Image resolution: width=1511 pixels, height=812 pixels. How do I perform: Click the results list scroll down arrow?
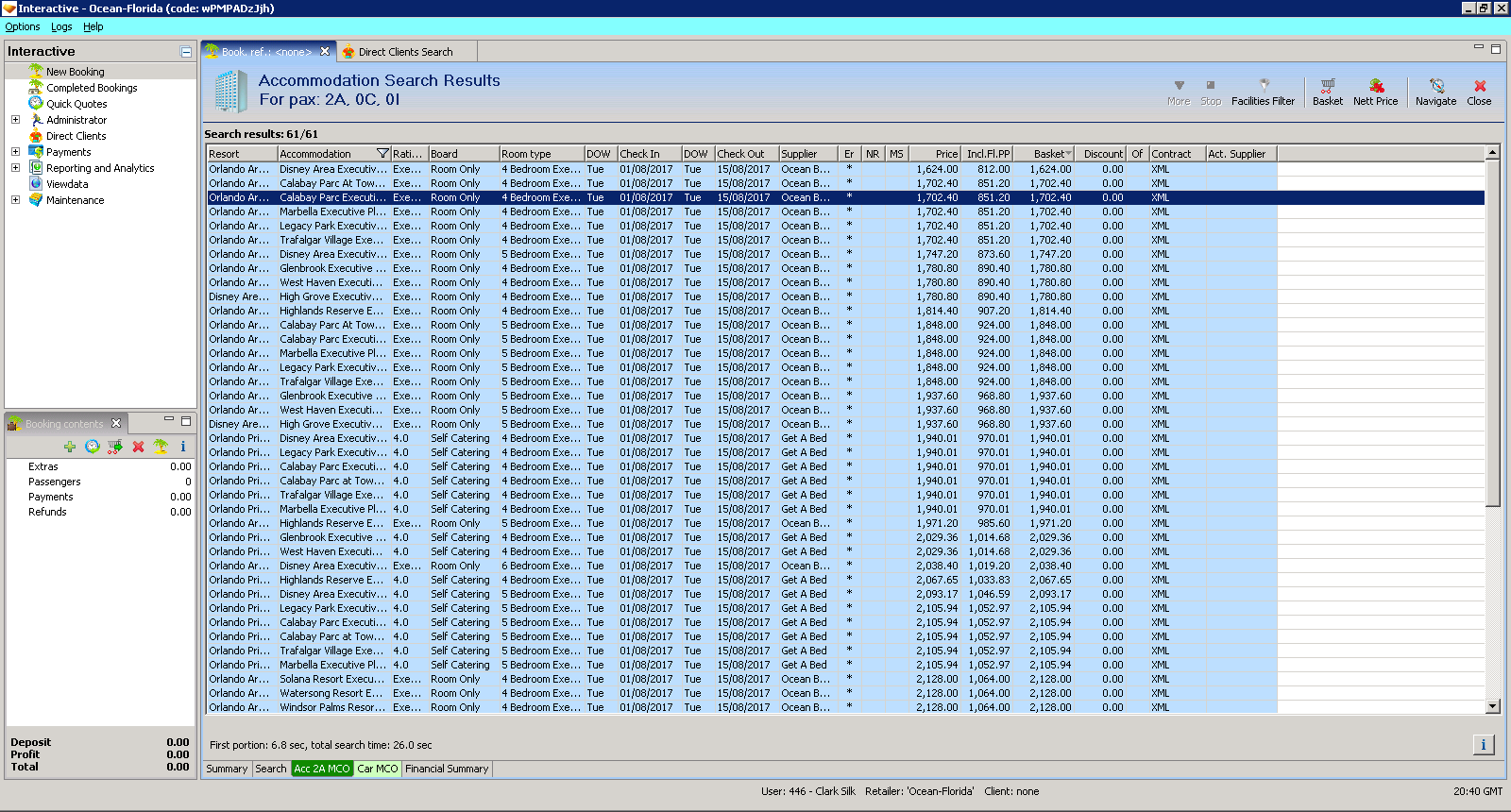tap(1492, 706)
